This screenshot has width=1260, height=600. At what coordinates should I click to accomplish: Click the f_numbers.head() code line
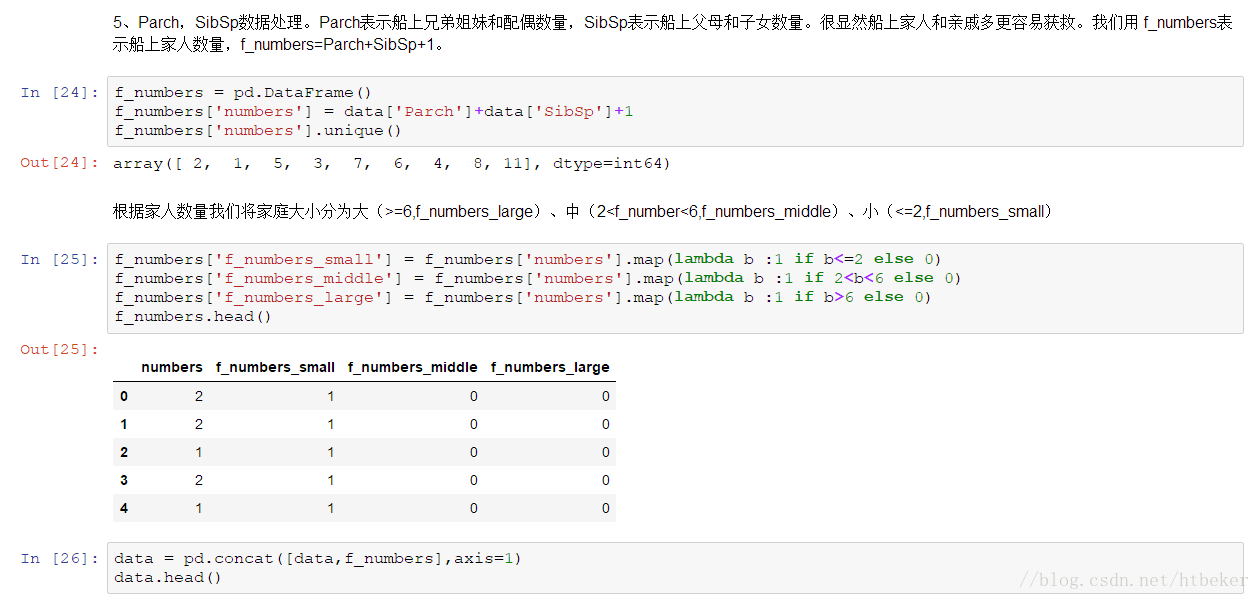tap(193, 317)
